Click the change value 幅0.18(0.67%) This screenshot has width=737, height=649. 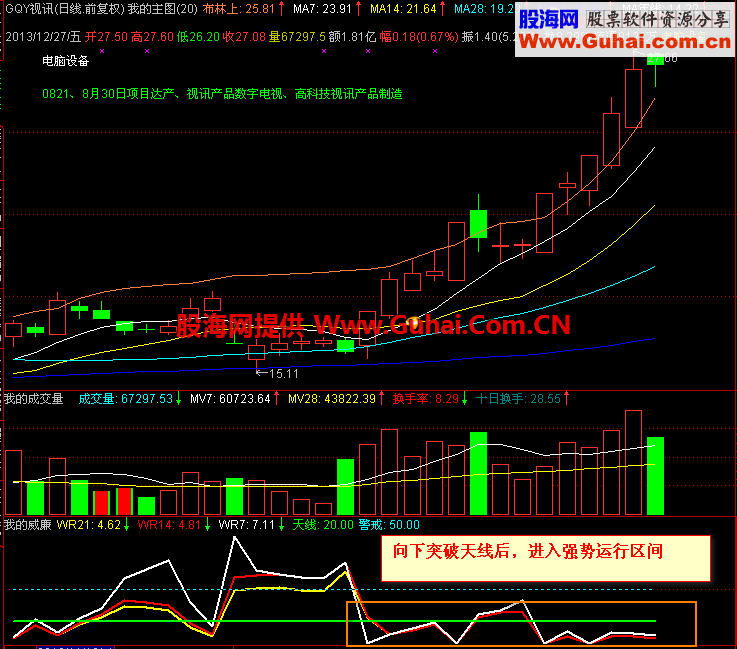click(419, 37)
